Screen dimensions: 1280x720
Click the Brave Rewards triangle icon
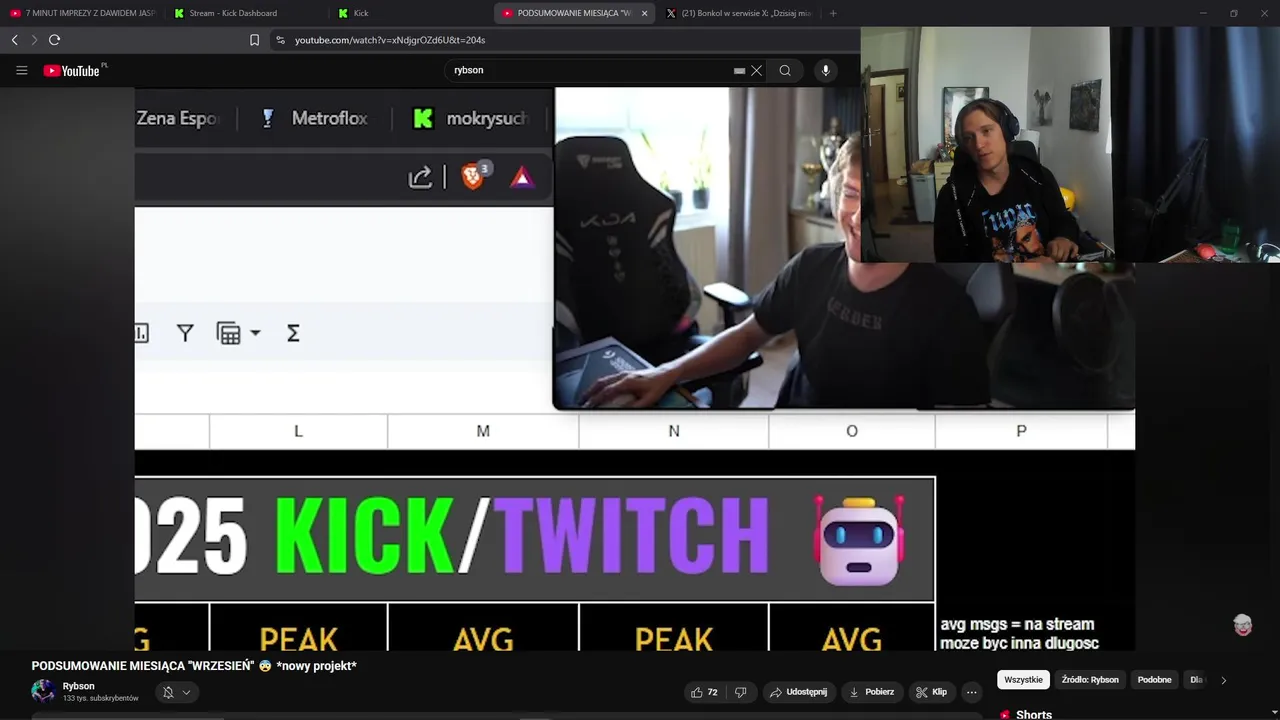pos(521,178)
